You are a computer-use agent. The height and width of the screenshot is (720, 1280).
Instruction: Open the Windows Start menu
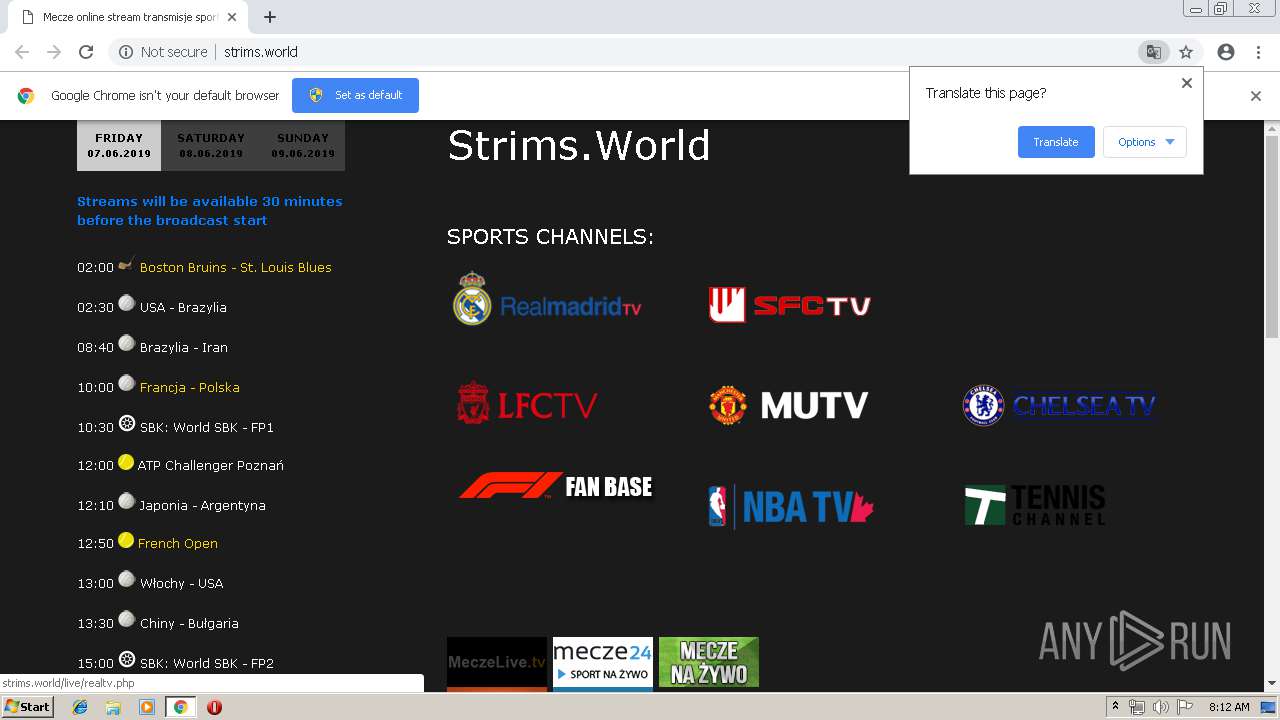[28, 707]
